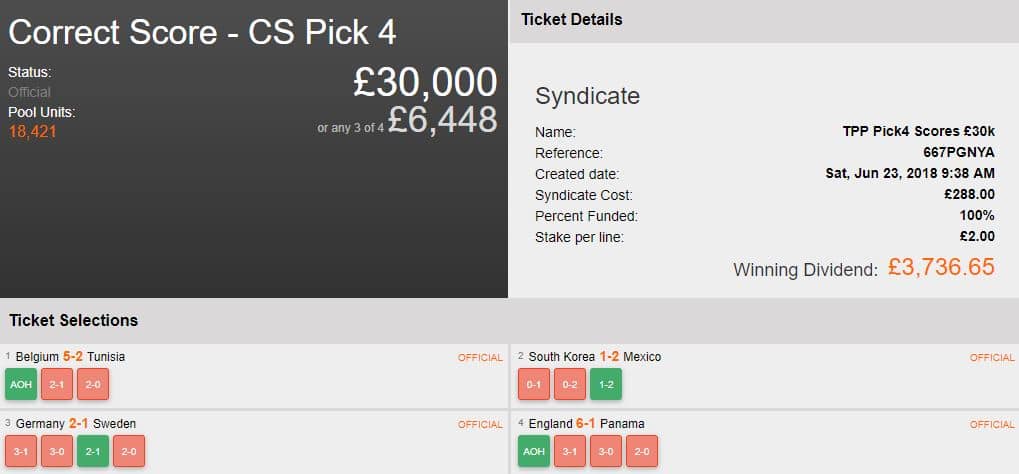Click the 2-0 chip under Germany-Sweden
Screen dimensions: 1019x474
pos(128,451)
